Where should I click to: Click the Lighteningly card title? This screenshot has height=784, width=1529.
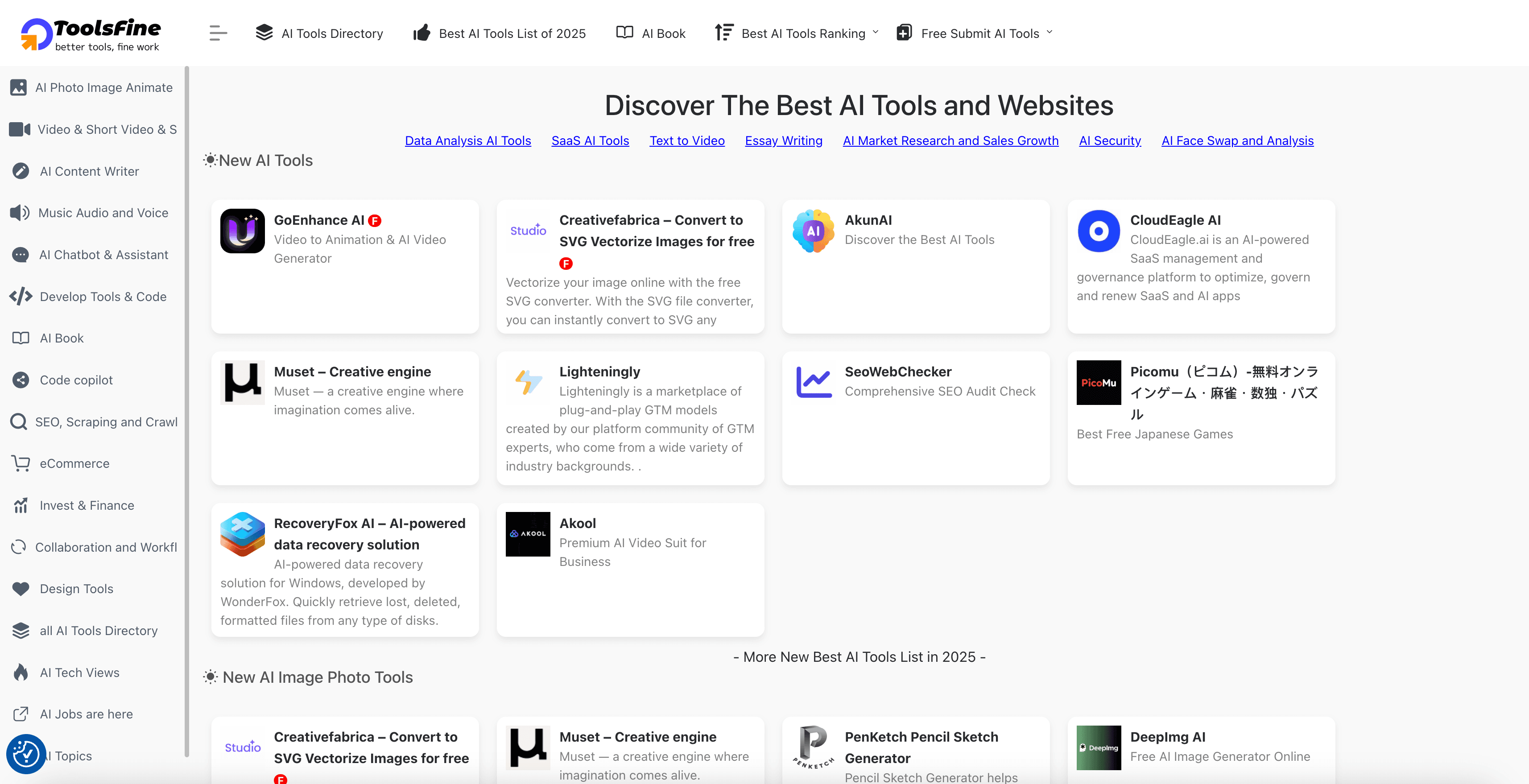599,372
